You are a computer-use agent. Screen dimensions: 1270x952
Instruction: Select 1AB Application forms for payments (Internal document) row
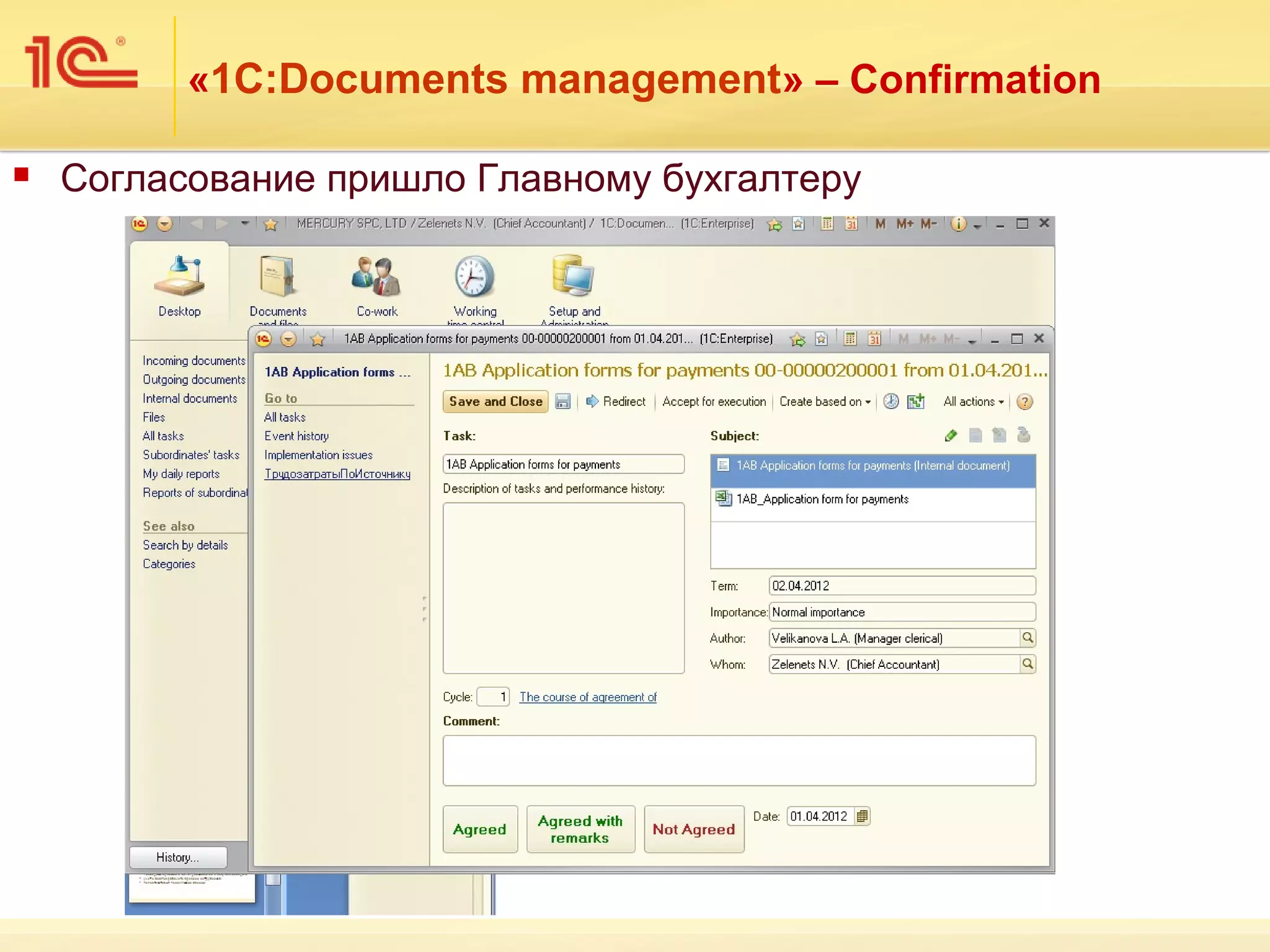(873, 471)
